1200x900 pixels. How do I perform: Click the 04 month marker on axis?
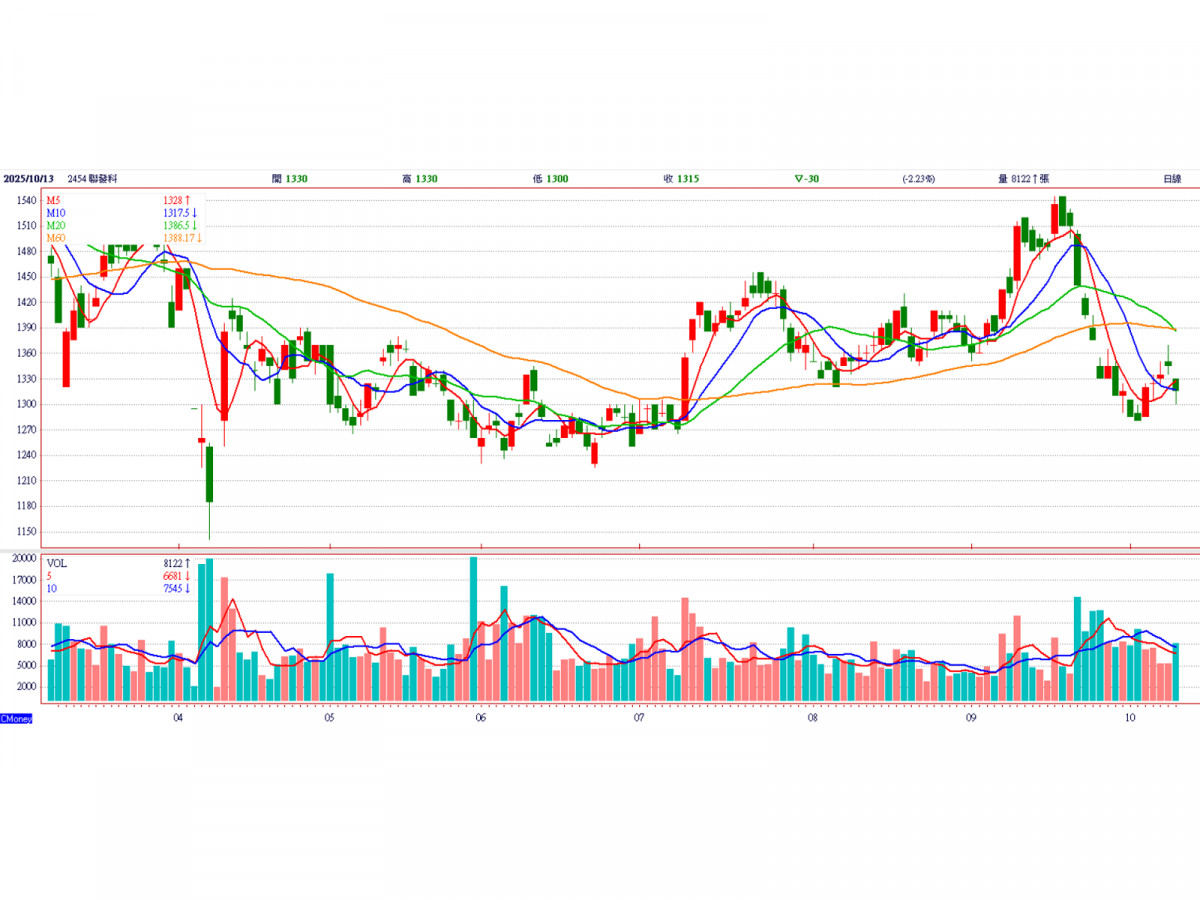click(x=177, y=718)
